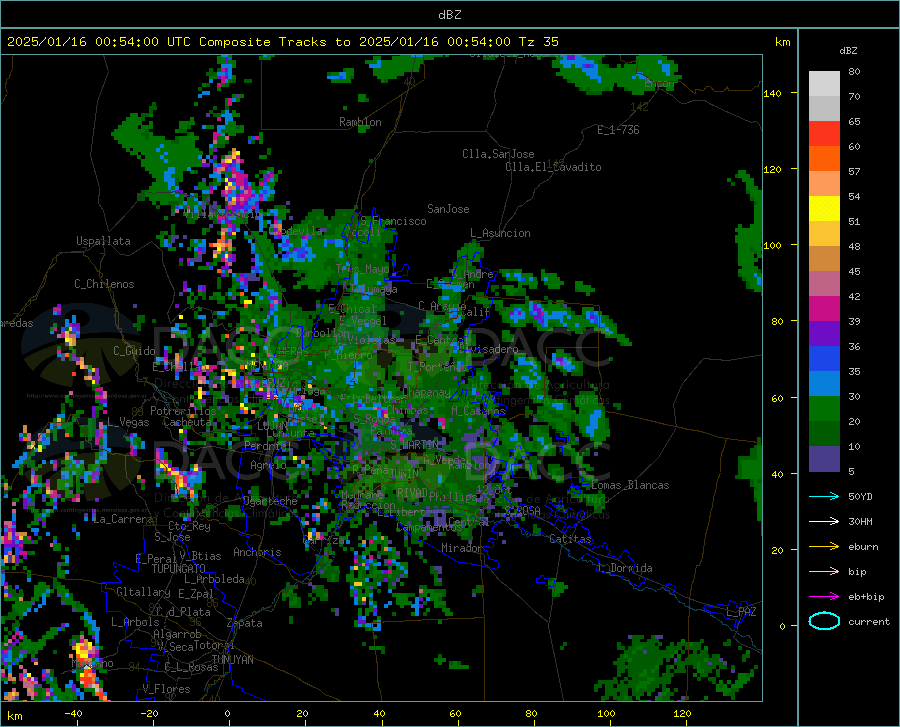Click the C_Chilenos map label

[104, 283]
